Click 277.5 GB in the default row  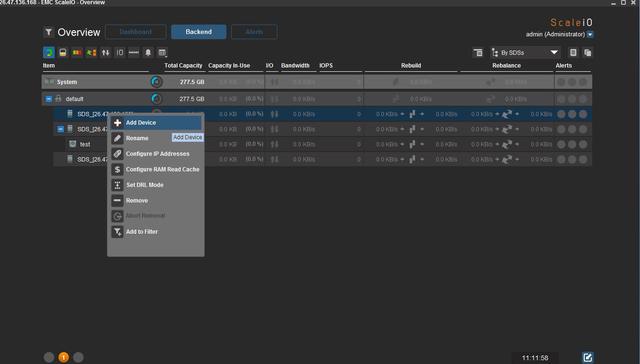click(x=192, y=99)
